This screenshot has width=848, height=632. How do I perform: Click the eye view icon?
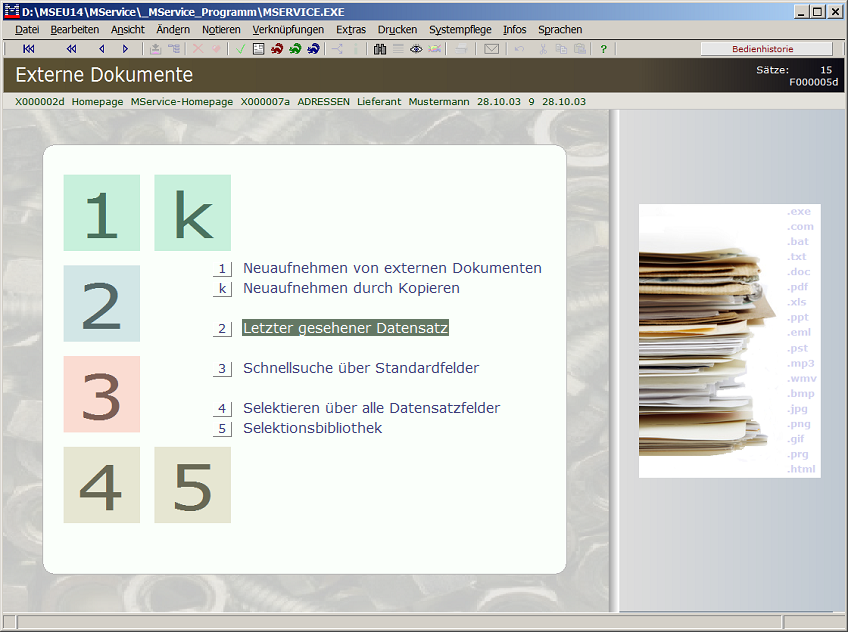pos(416,49)
